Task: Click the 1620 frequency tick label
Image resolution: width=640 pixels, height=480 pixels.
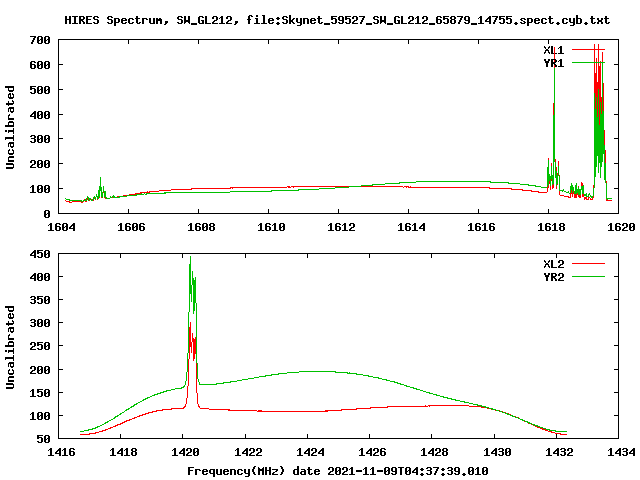Action: pyautogui.click(x=621, y=227)
